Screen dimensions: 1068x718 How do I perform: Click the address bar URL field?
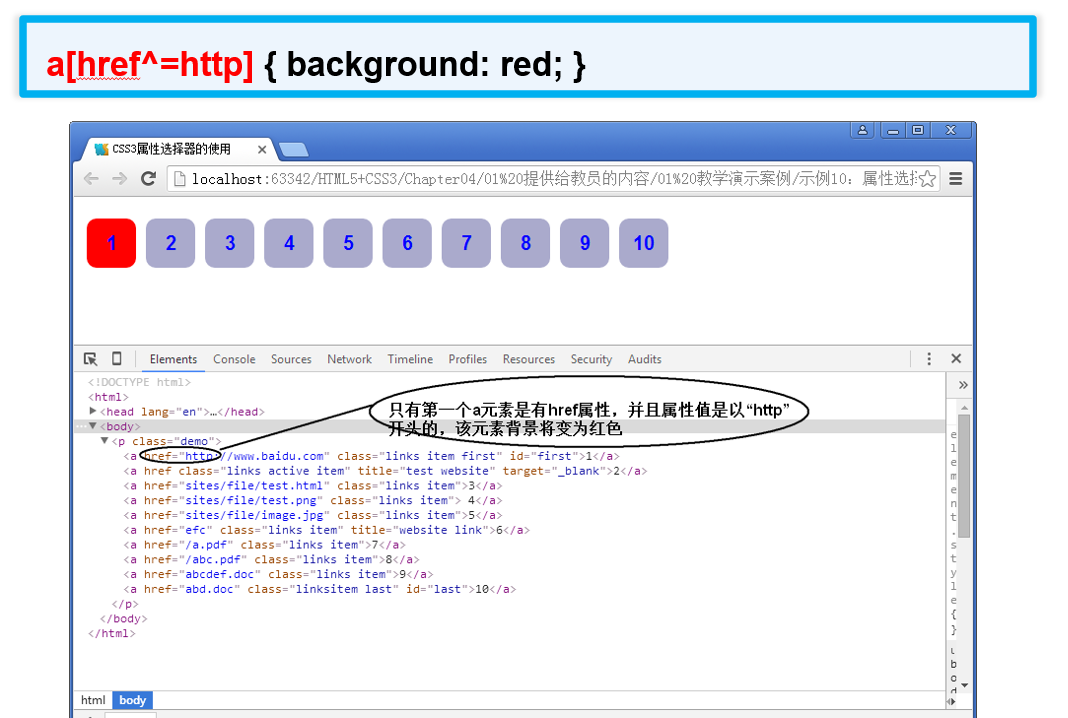click(x=553, y=178)
